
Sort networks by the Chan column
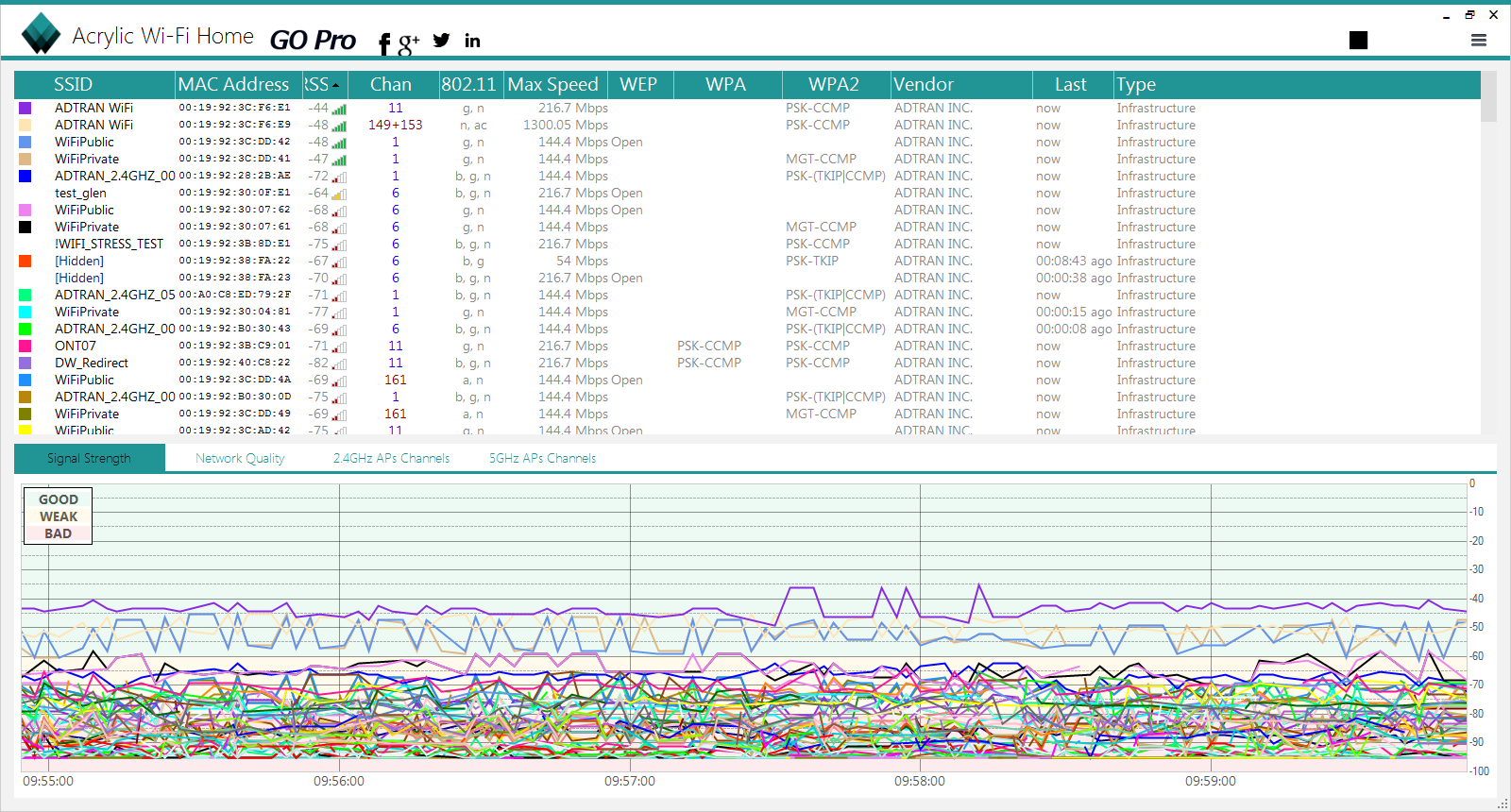click(393, 85)
